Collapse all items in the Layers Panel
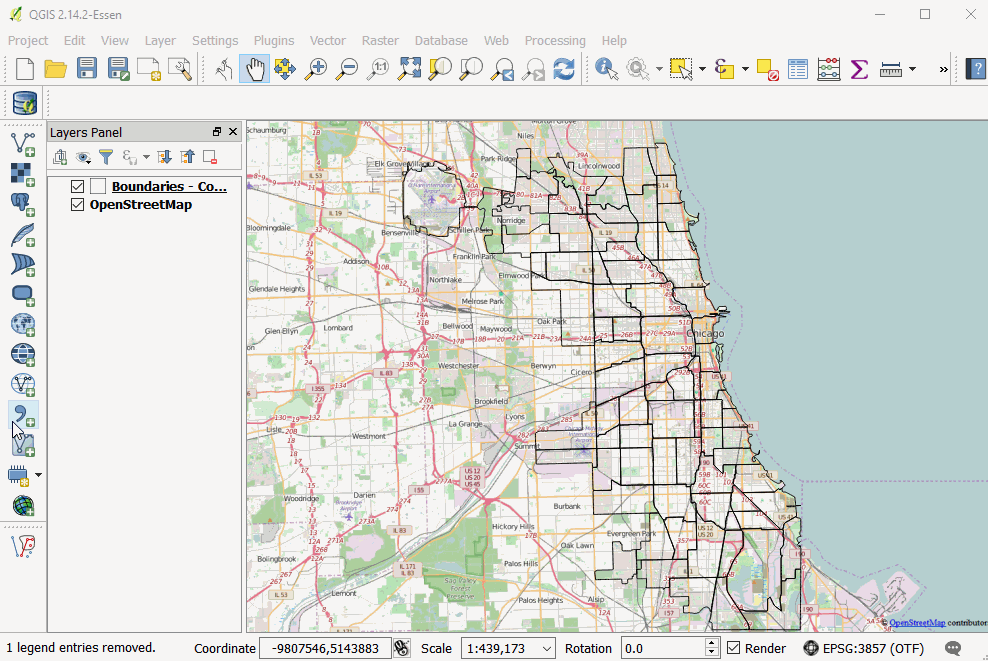This screenshot has width=988, height=661. pos(187,157)
